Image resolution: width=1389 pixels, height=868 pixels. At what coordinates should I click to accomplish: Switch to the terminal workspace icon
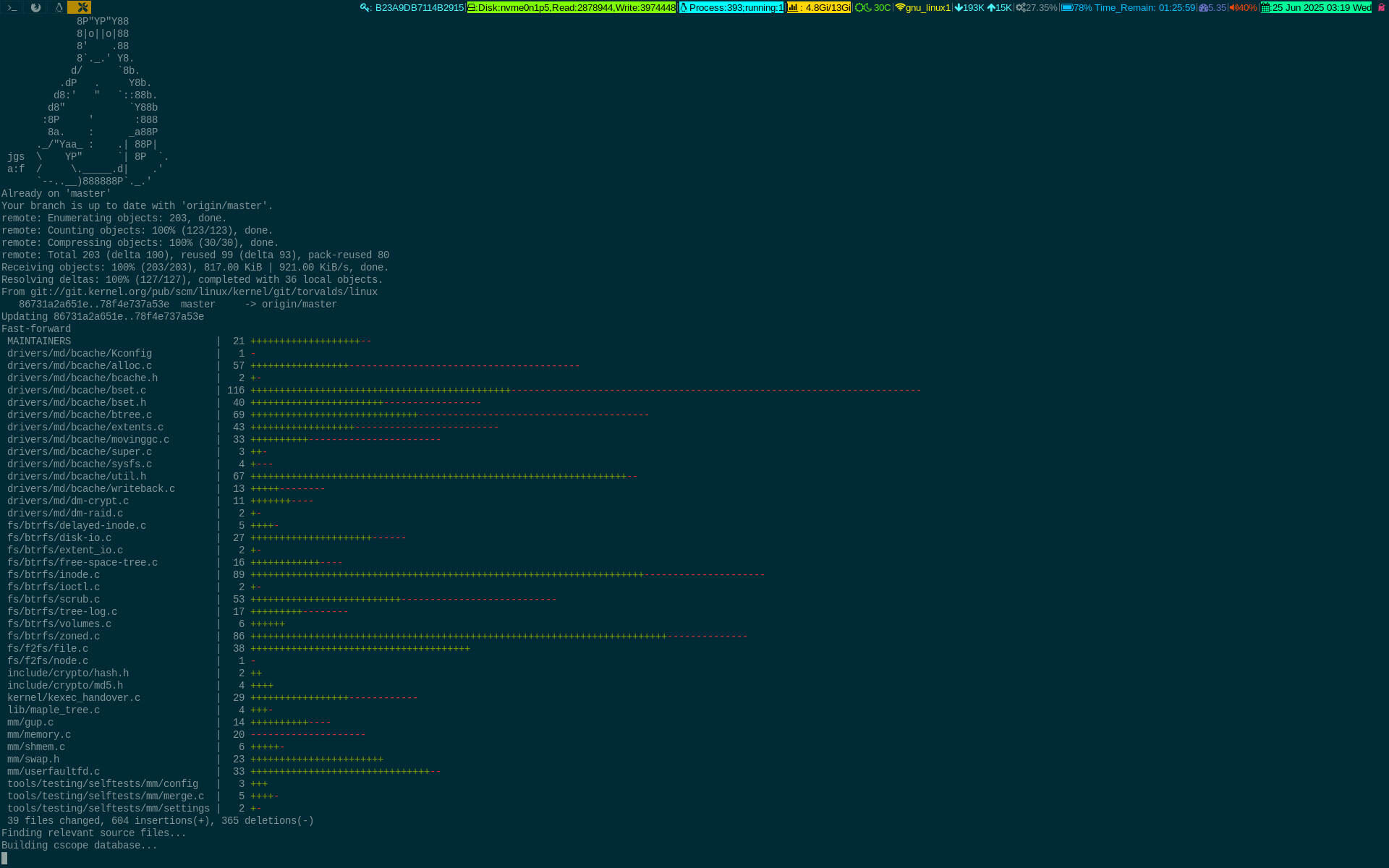12,7
